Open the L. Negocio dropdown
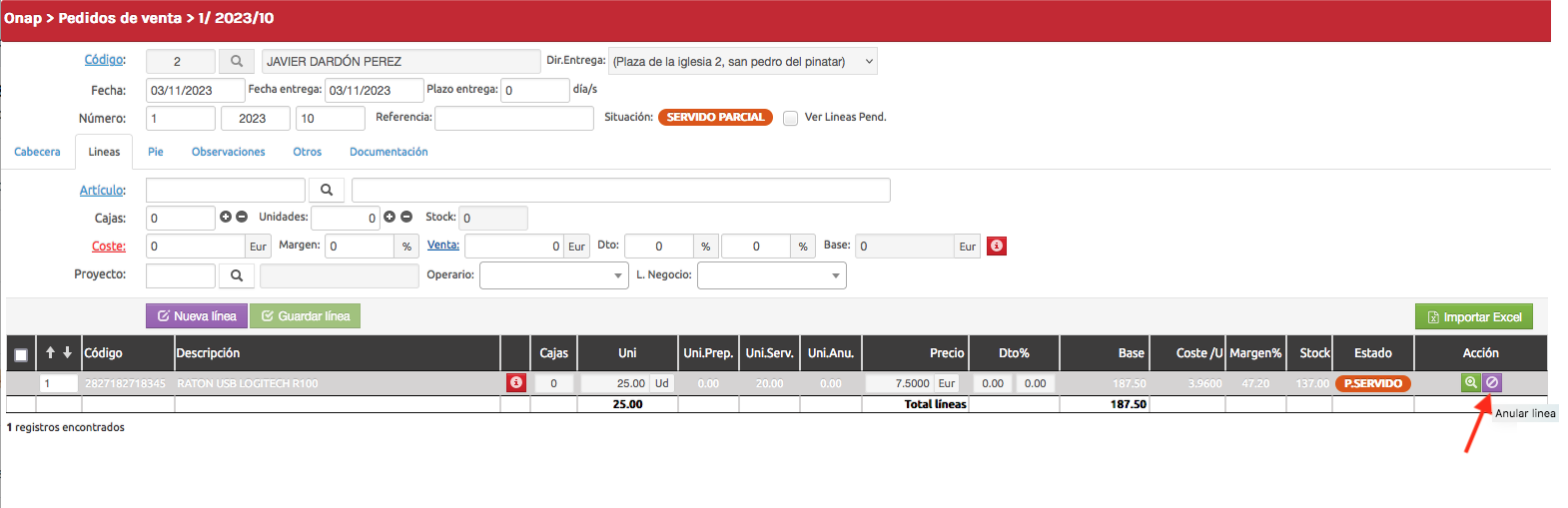The image size is (1568, 508). tap(771, 275)
